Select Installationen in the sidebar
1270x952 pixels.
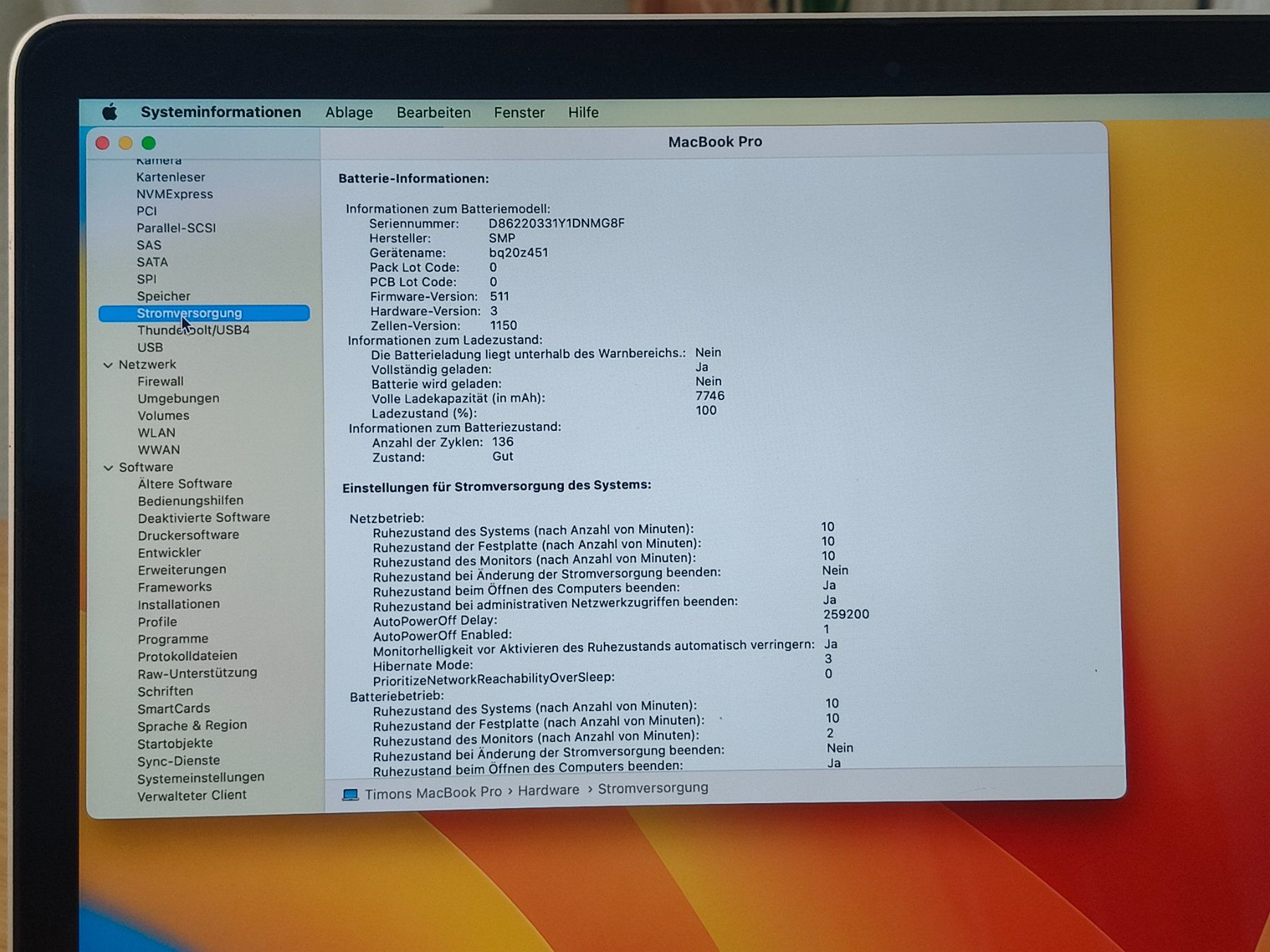[x=179, y=604]
